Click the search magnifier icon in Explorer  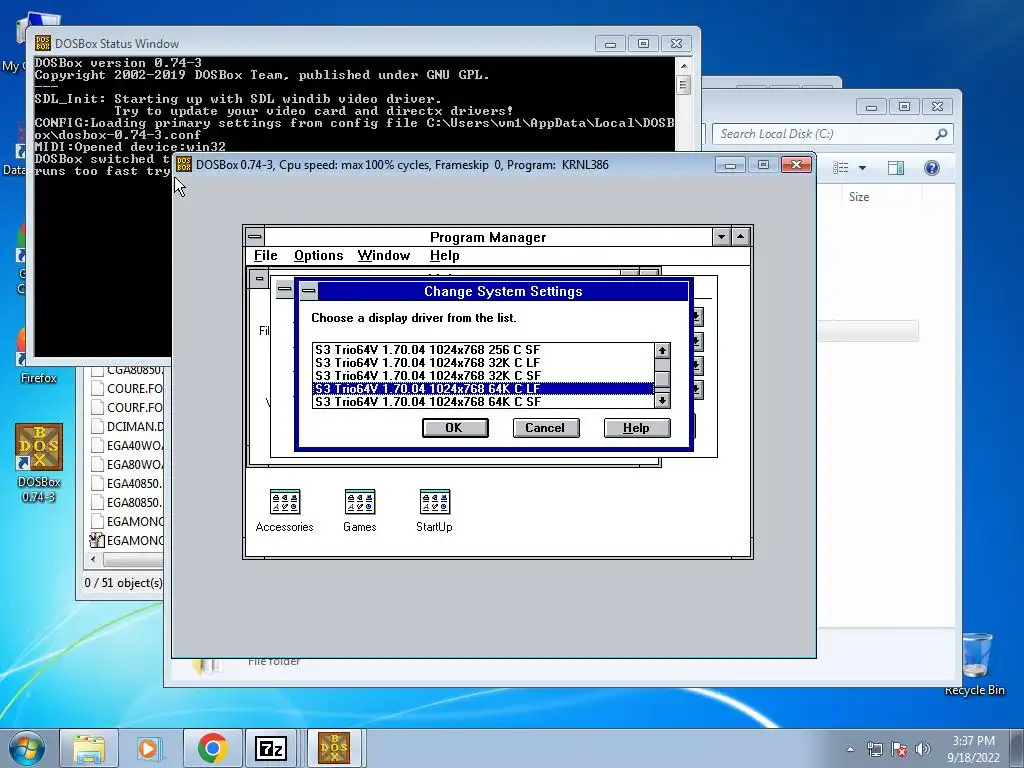[x=941, y=134]
